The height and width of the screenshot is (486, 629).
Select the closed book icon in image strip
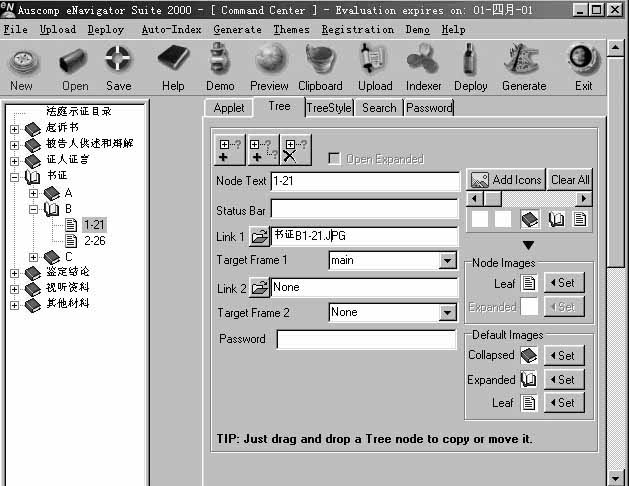click(x=530, y=219)
